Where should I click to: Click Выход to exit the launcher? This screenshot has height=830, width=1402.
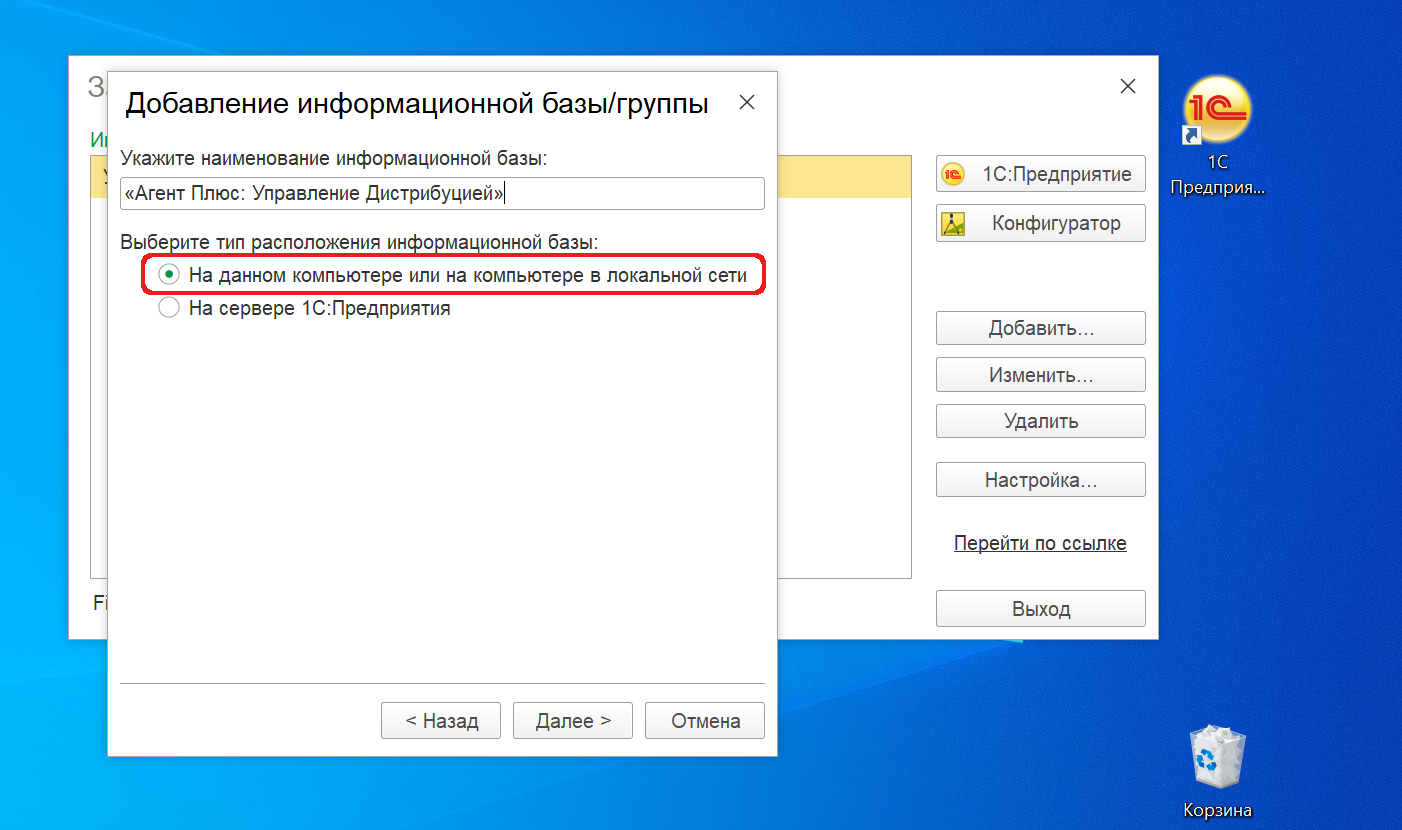[1041, 609]
